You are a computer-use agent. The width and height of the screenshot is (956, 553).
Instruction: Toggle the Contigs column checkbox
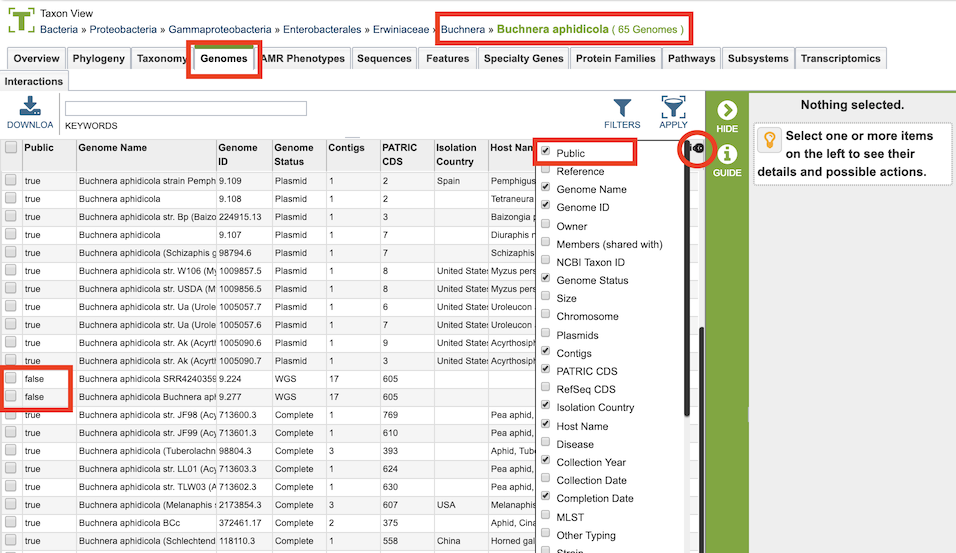[546, 351]
